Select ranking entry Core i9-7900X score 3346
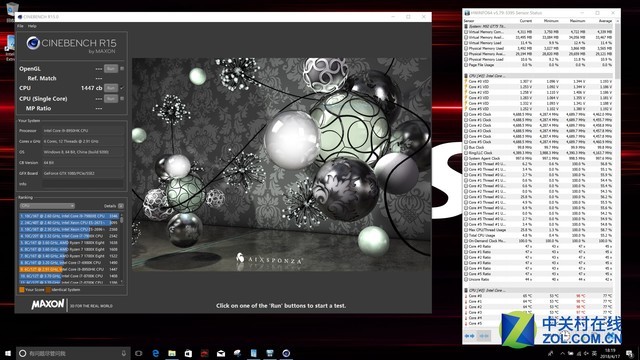 pyautogui.click(x=69, y=216)
